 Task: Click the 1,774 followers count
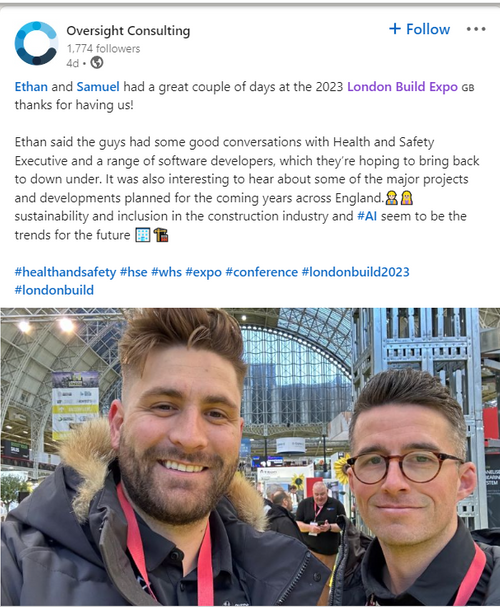103,48
